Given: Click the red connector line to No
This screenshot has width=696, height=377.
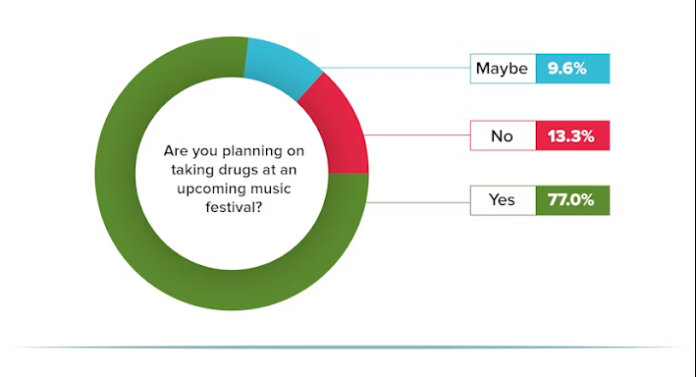Looking at the screenshot, I should (417, 135).
